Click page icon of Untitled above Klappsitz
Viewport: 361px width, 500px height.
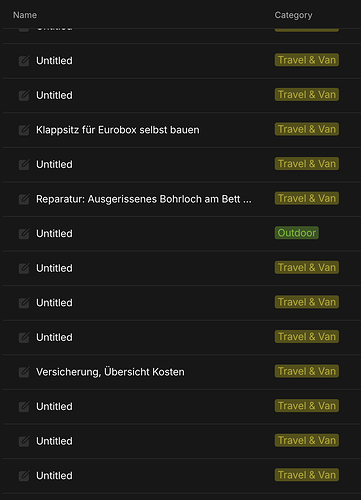24,96
